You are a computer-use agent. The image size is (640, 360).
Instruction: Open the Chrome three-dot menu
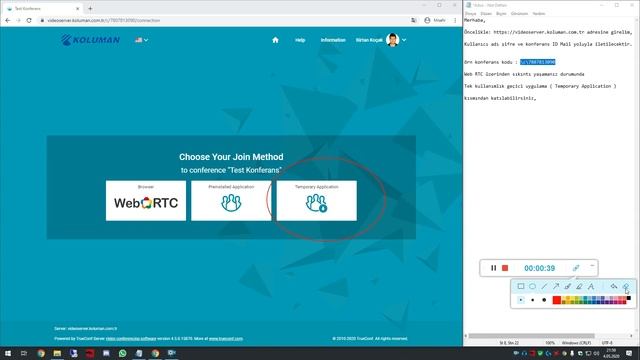(x=455, y=20)
